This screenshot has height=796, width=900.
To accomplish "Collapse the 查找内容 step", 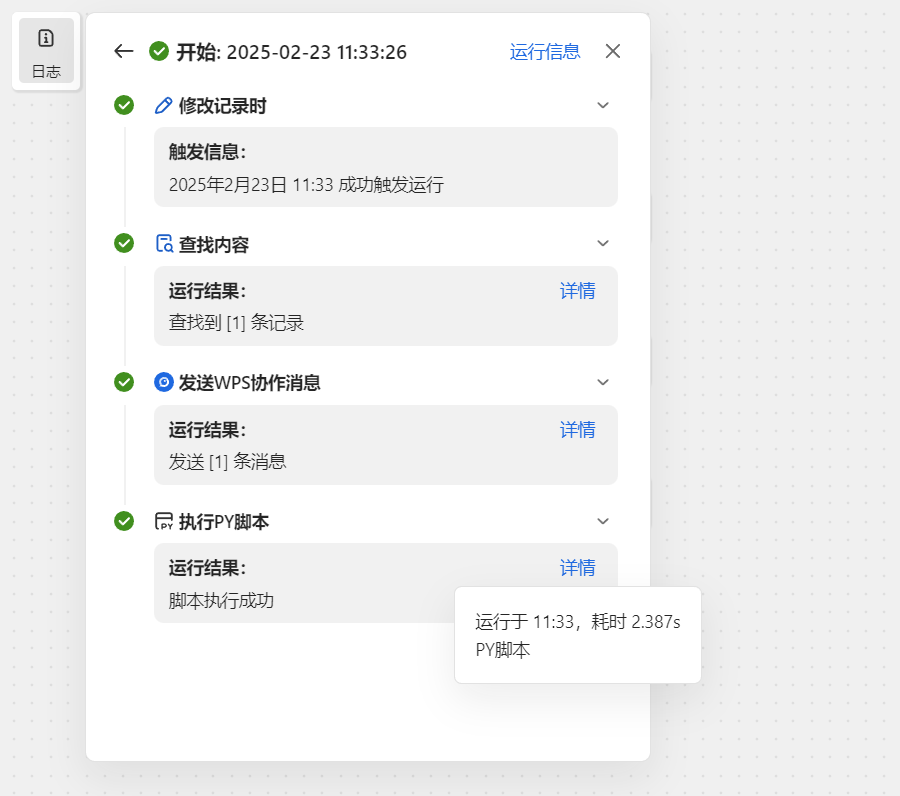I will [x=603, y=243].
